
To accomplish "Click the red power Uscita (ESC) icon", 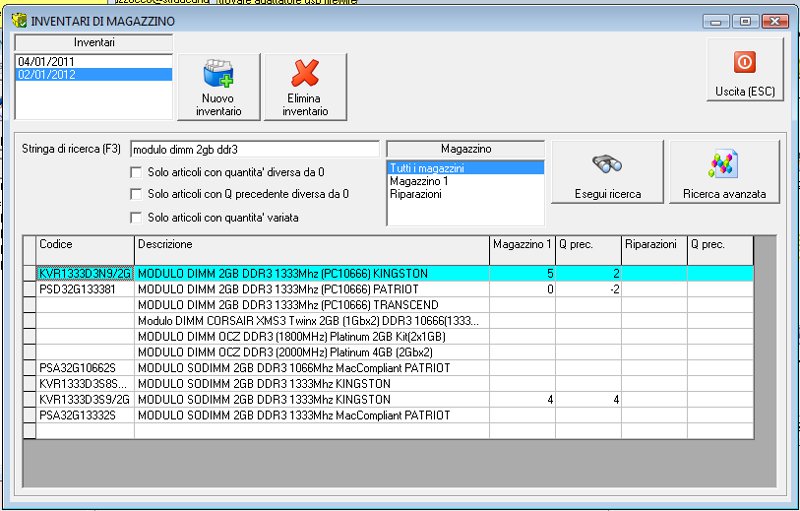I will point(745,62).
